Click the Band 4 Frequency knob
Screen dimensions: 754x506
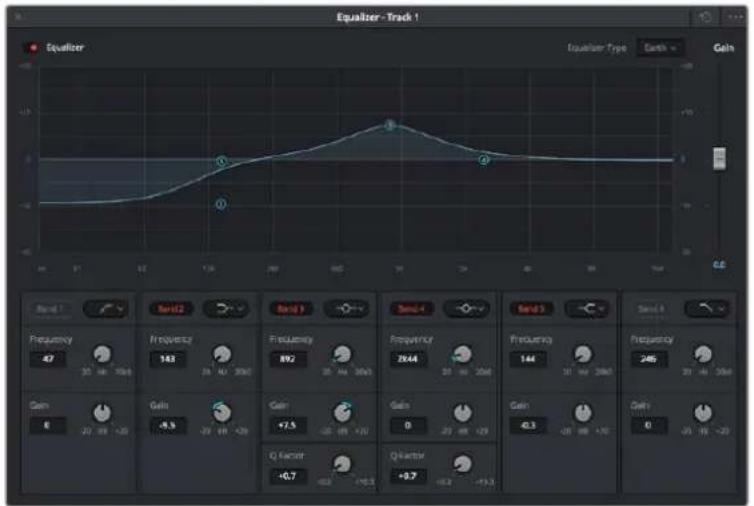point(463,354)
